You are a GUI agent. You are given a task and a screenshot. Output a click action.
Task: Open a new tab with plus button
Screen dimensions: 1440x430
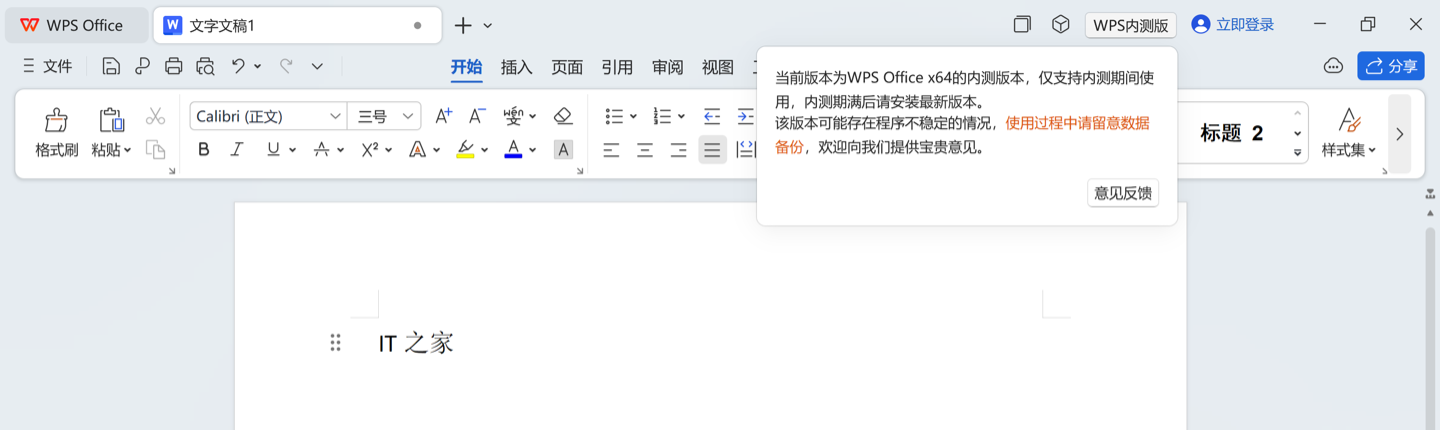(463, 25)
